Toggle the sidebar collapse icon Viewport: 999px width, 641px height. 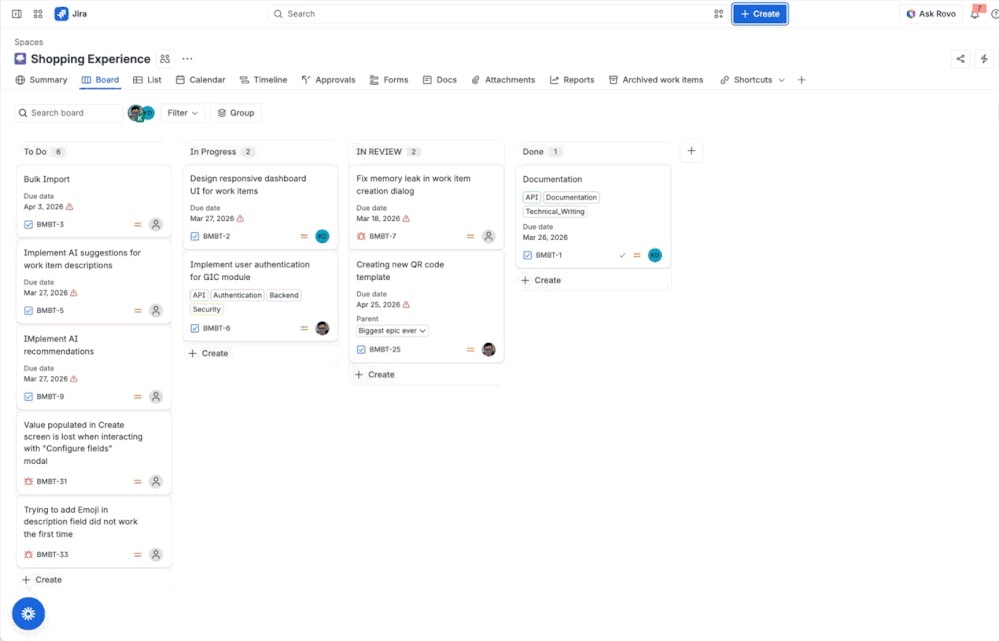[17, 13]
